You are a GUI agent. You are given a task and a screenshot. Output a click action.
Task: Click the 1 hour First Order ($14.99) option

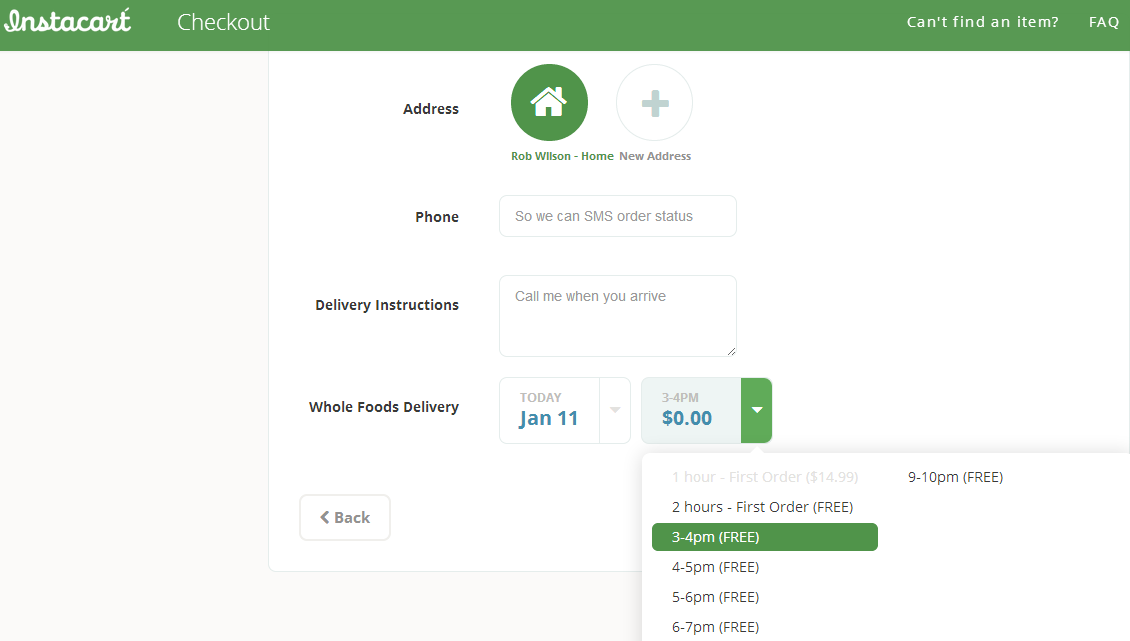pyautogui.click(x=764, y=477)
